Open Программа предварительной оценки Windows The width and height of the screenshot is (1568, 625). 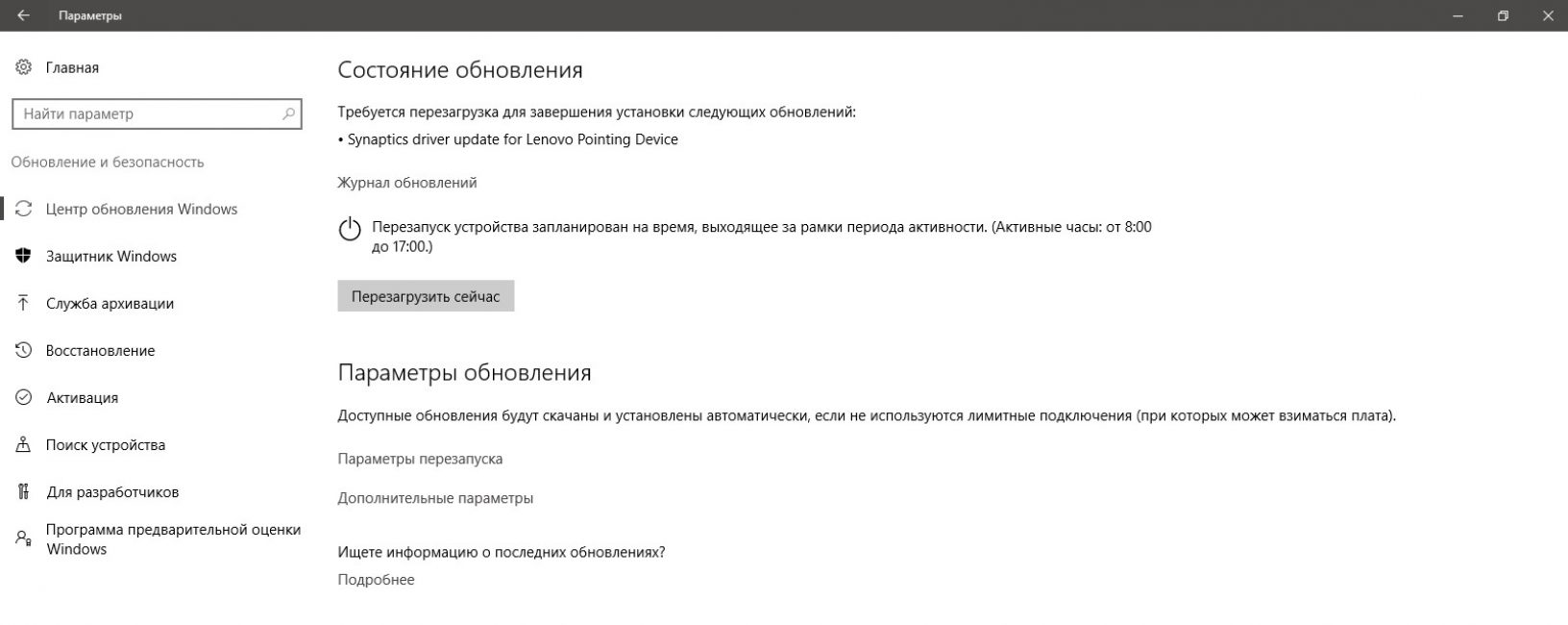coord(173,538)
